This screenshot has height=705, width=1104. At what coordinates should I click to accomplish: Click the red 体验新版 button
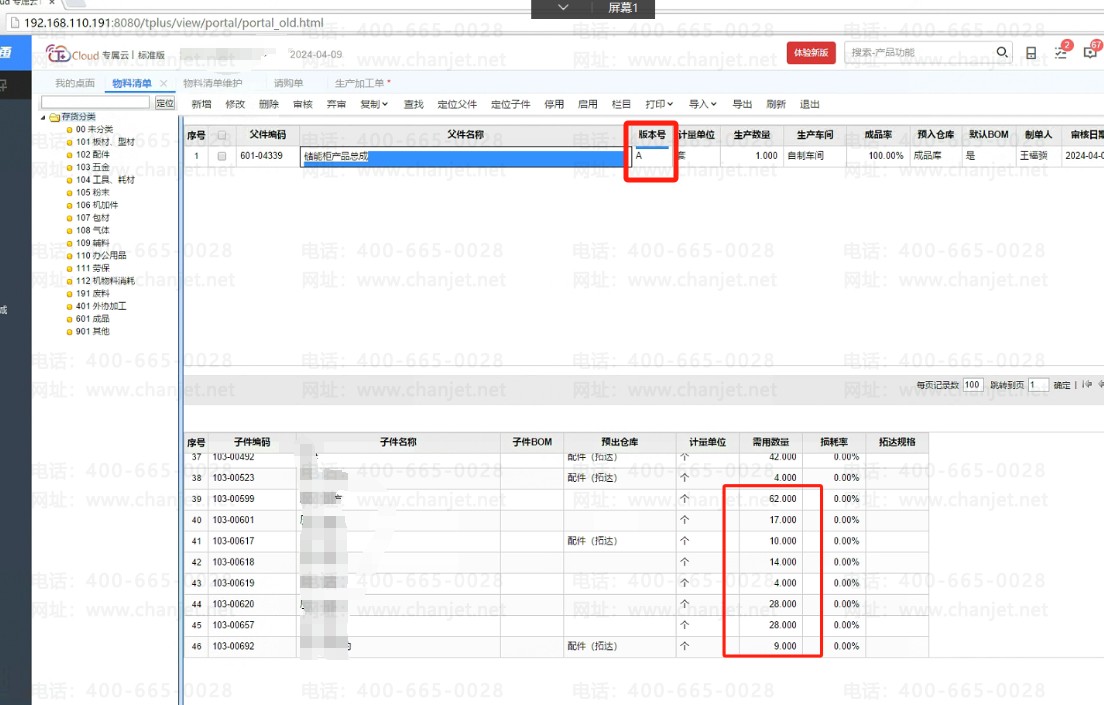pyautogui.click(x=810, y=53)
